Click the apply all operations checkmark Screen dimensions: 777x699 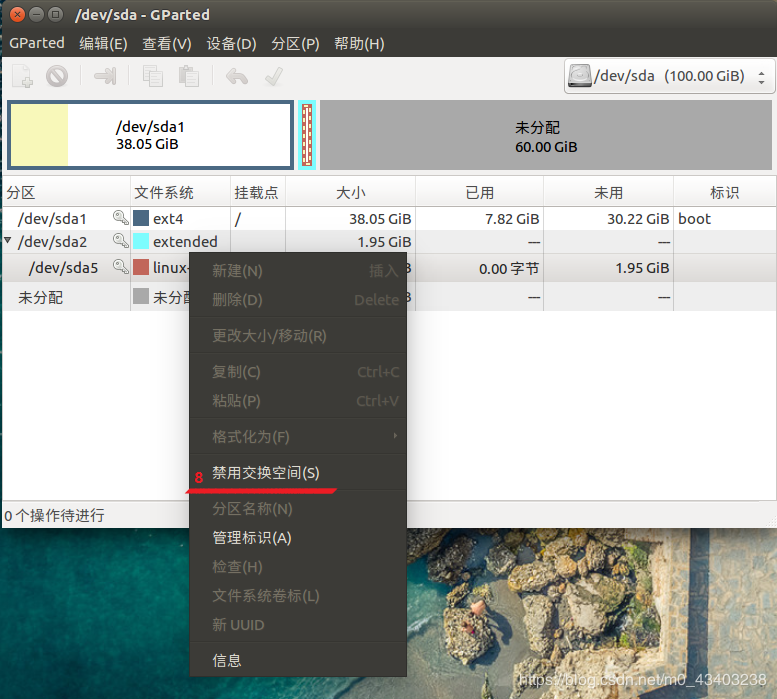coord(274,76)
